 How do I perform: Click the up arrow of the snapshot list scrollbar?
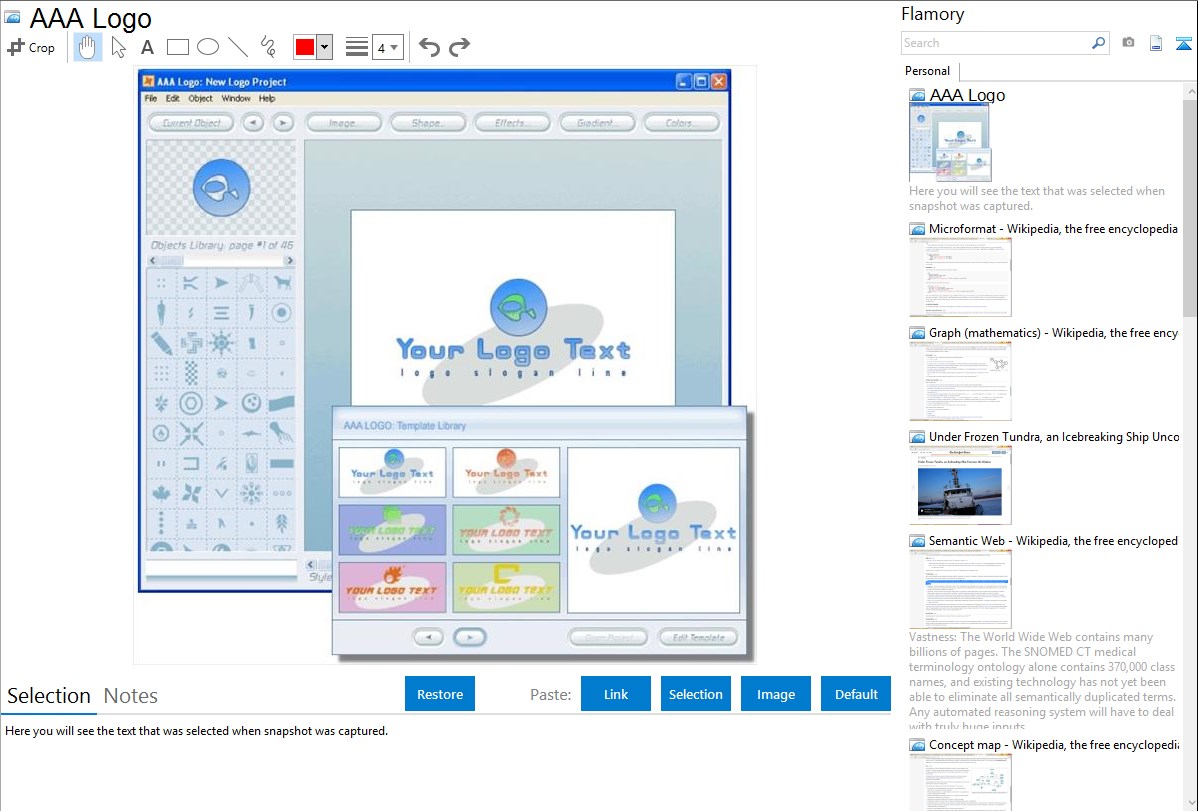click(1191, 91)
